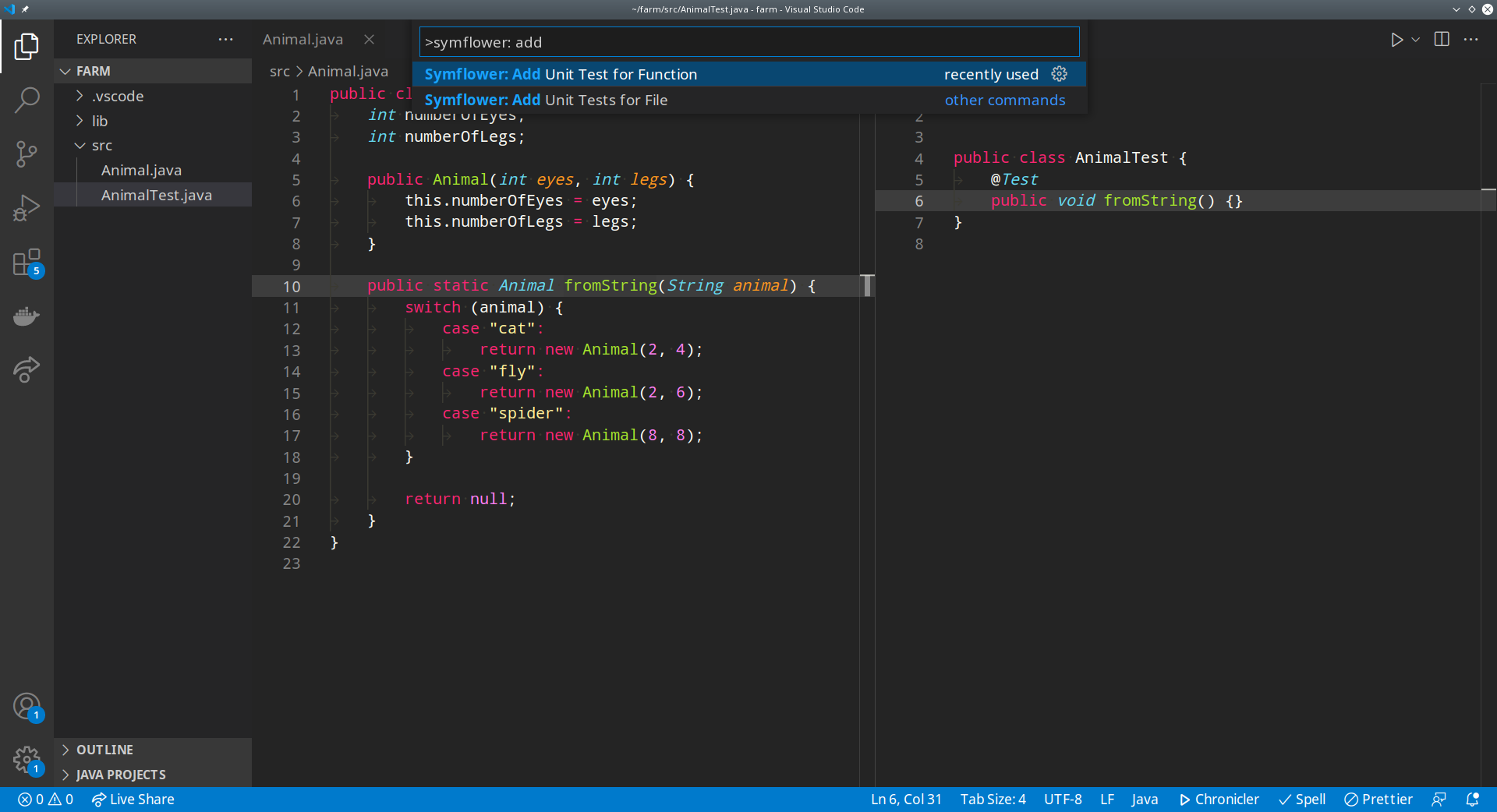Click the "cat" case string
This screenshot has height=812, width=1497.
coord(511,328)
